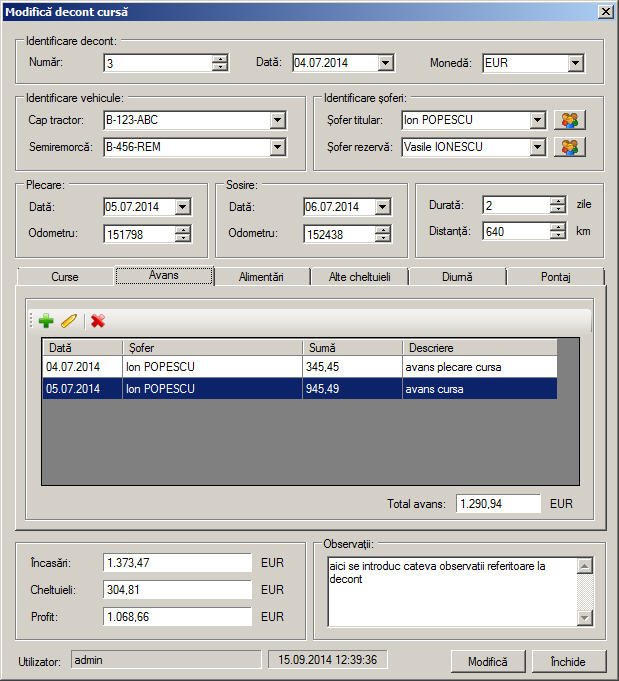Increase the Număr value with up arrow
This screenshot has width=619, height=681.
click(x=220, y=60)
